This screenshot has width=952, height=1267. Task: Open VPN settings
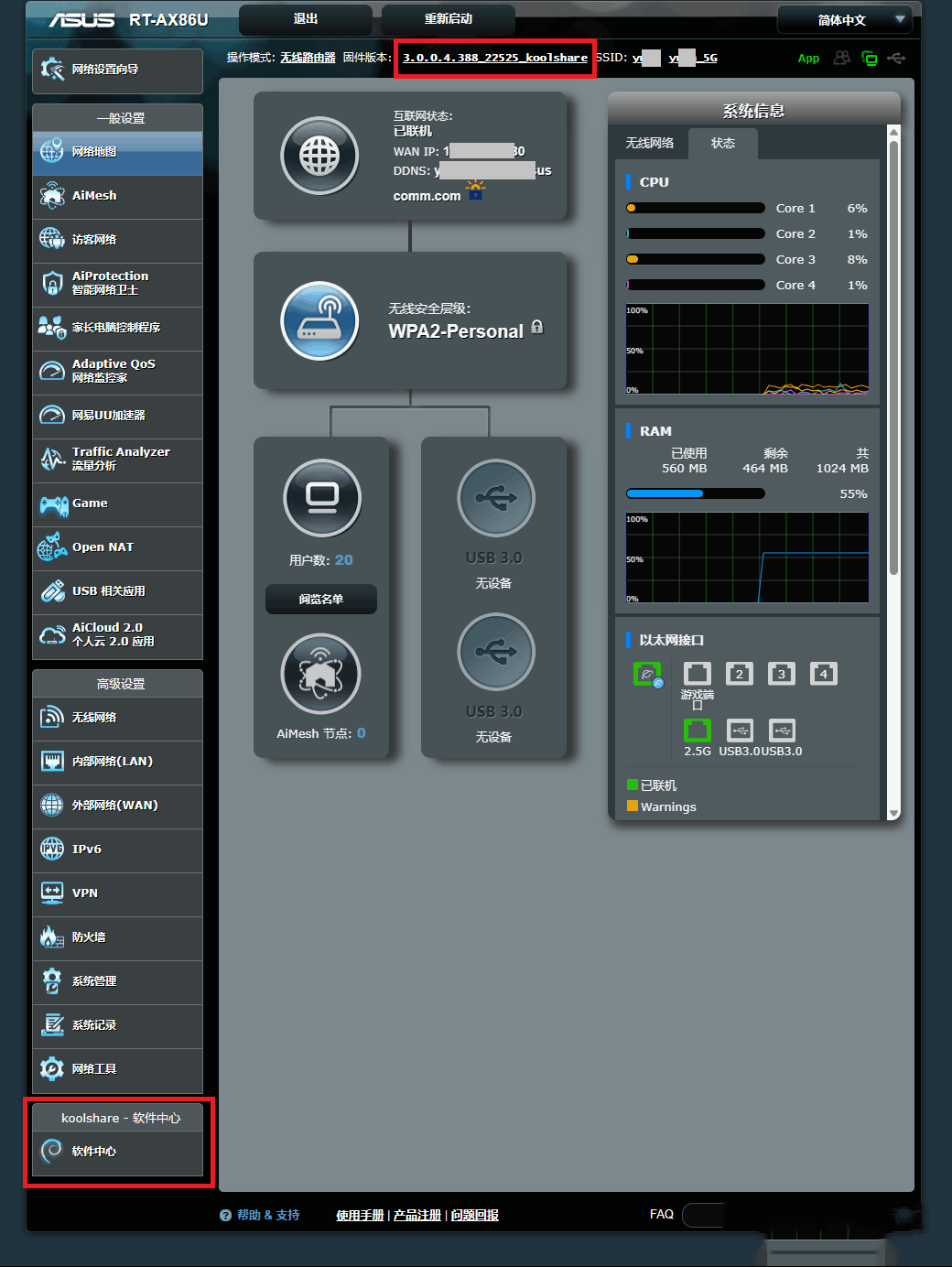(x=117, y=894)
